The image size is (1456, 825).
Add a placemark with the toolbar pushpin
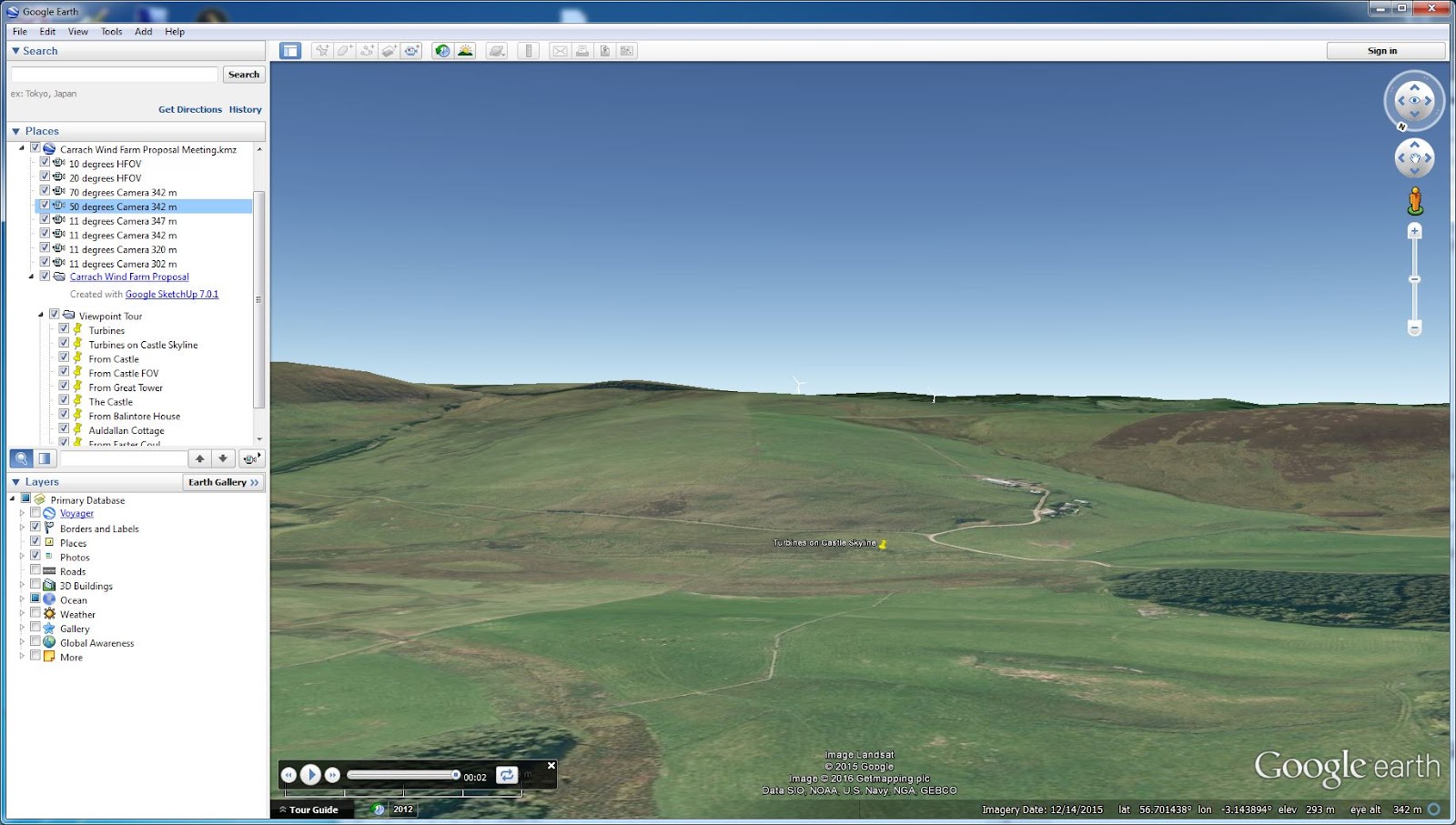pos(322,51)
